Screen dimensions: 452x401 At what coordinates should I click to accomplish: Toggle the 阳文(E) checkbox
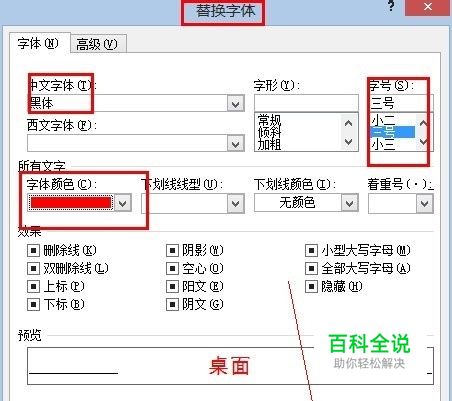[x=172, y=286]
